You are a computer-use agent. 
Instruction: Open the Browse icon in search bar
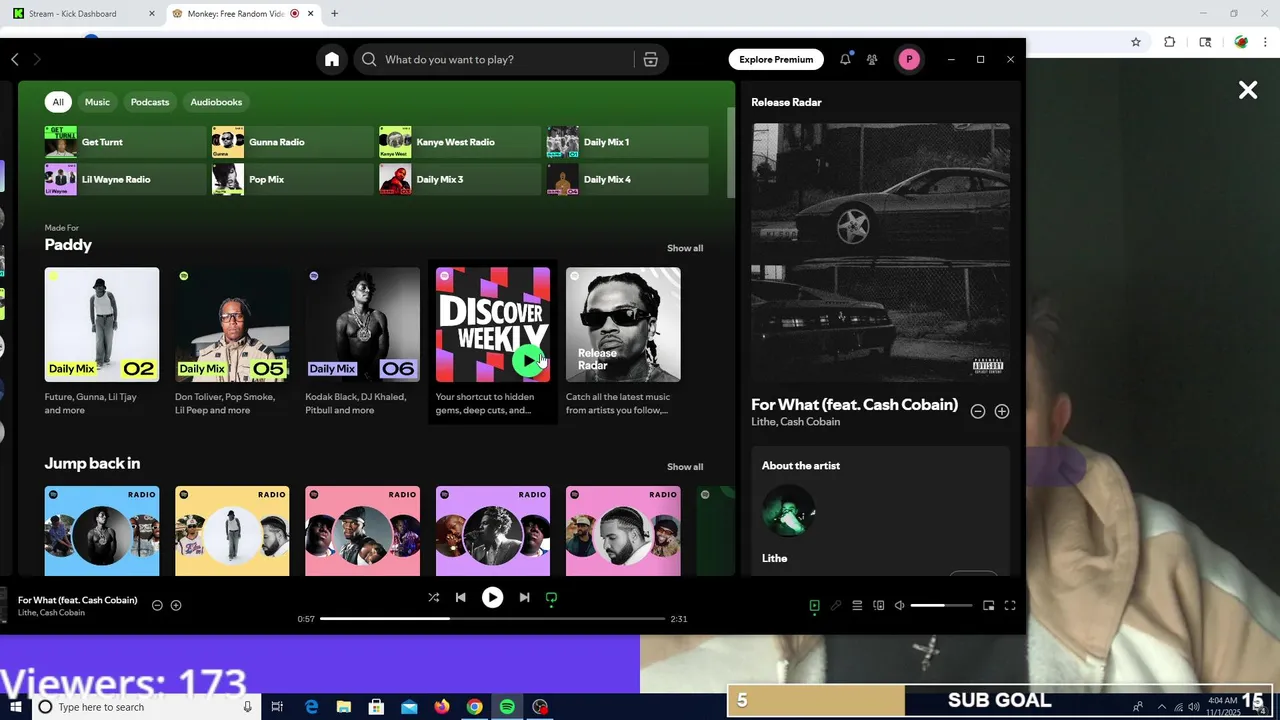point(650,60)
